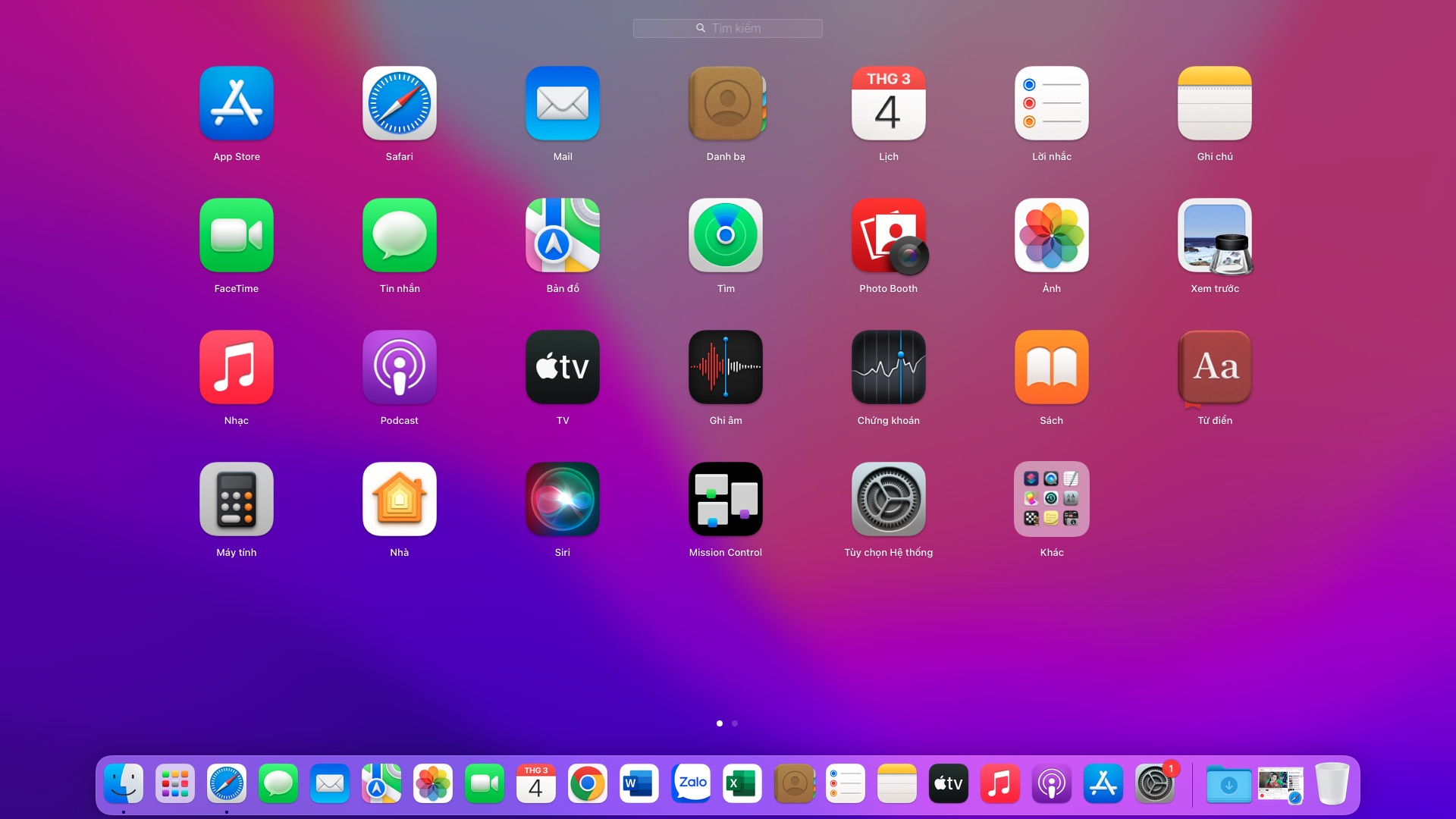Open Finder in the Dock

click(124, 783)
